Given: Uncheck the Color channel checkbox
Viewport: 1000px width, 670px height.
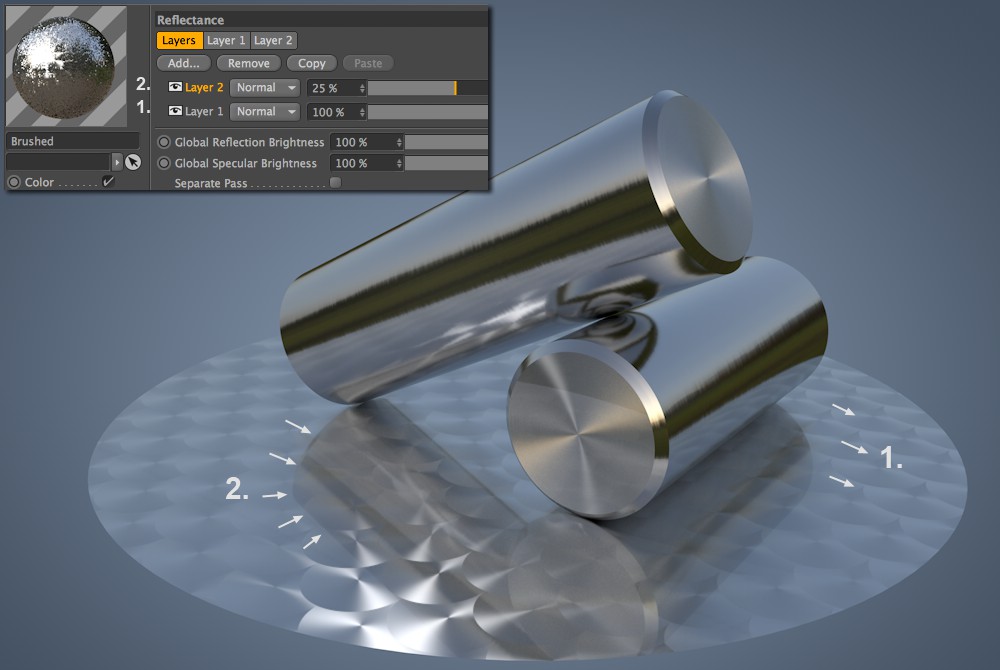Looking at the screenshot, I should [x=108, y=182].
